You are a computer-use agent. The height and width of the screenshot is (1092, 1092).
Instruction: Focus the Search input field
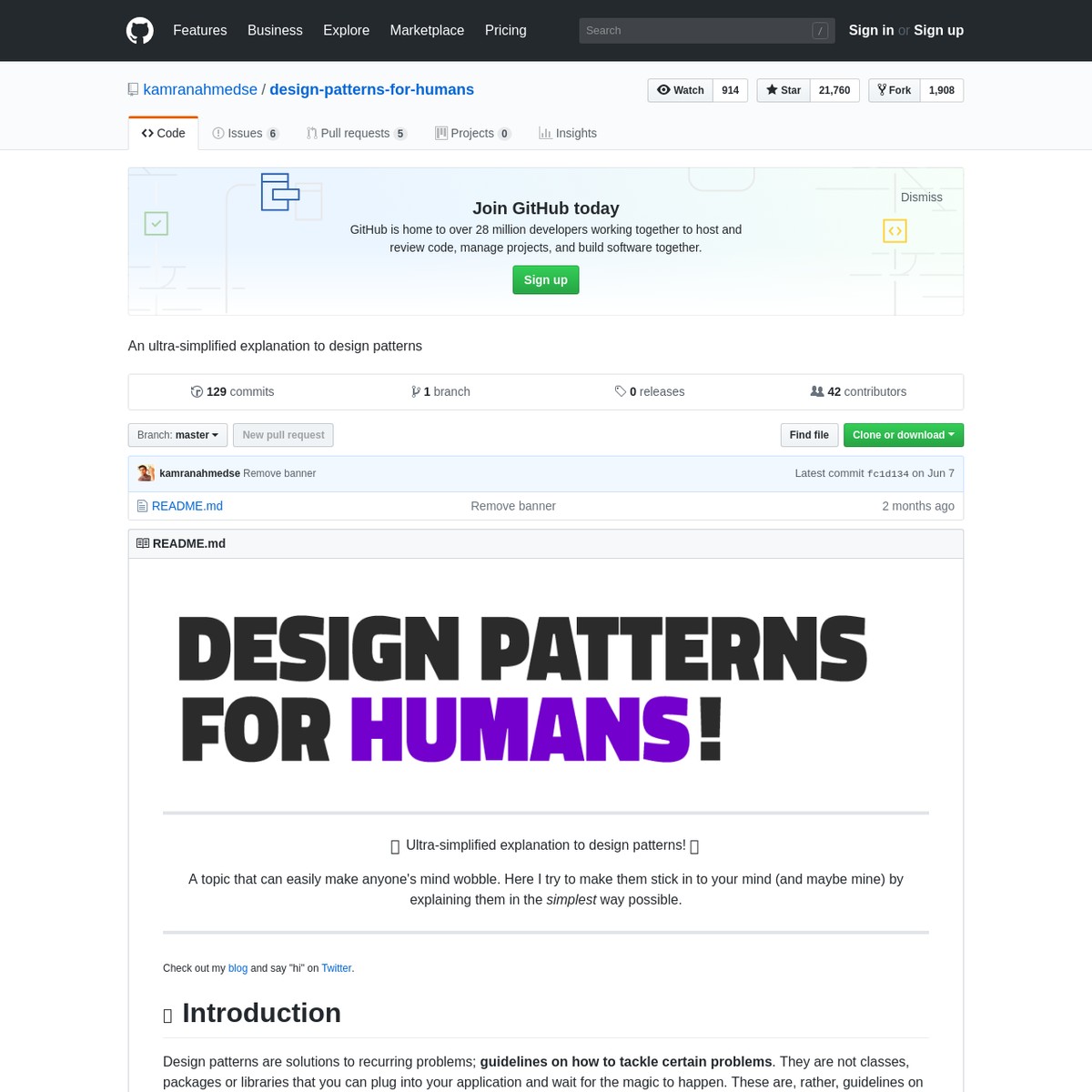coord(707,30)
